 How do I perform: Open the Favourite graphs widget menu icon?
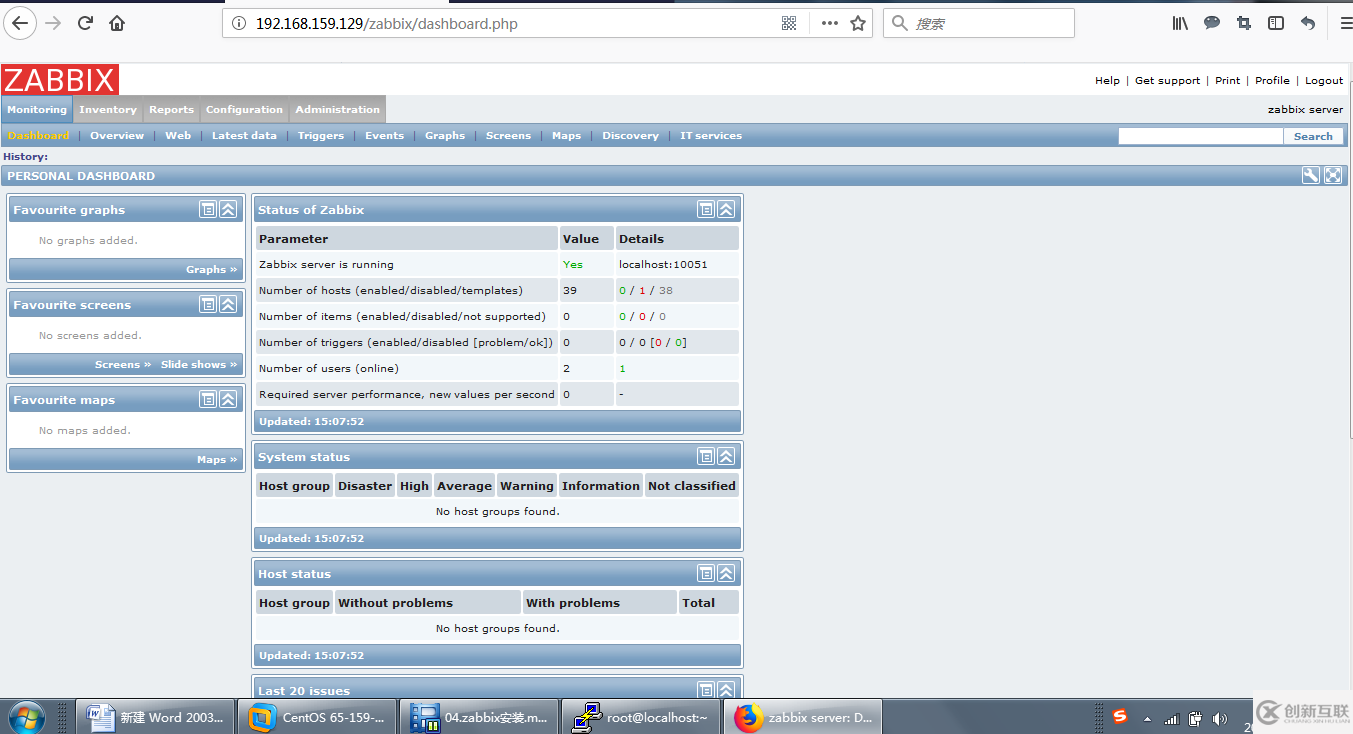click(208, 209)
